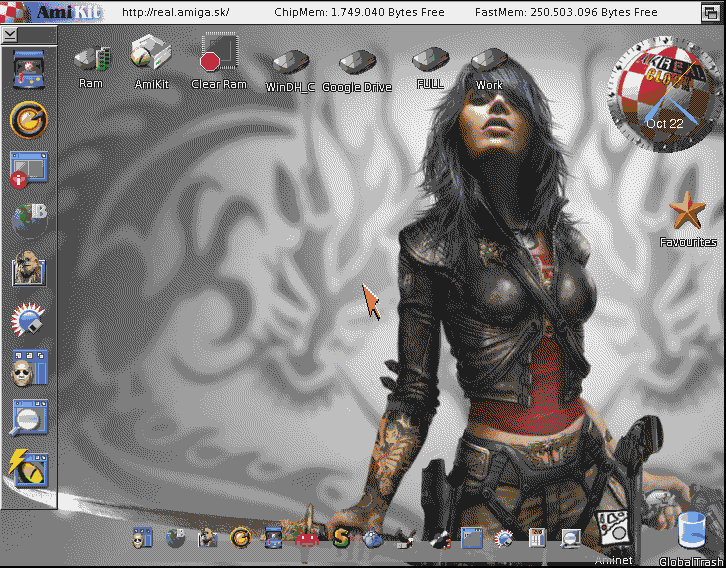Open the GlobalTrash bin
This screenshot has height=568, width=726.
[692, 531]
